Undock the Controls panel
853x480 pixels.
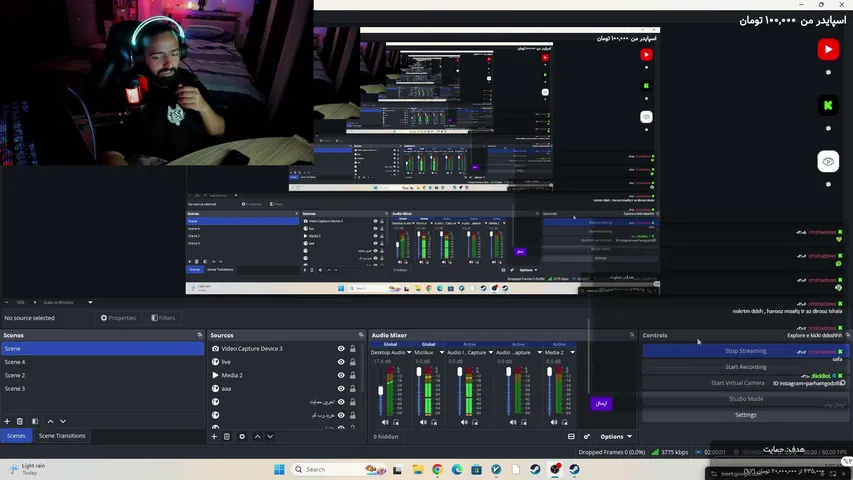tap(848, 335)
